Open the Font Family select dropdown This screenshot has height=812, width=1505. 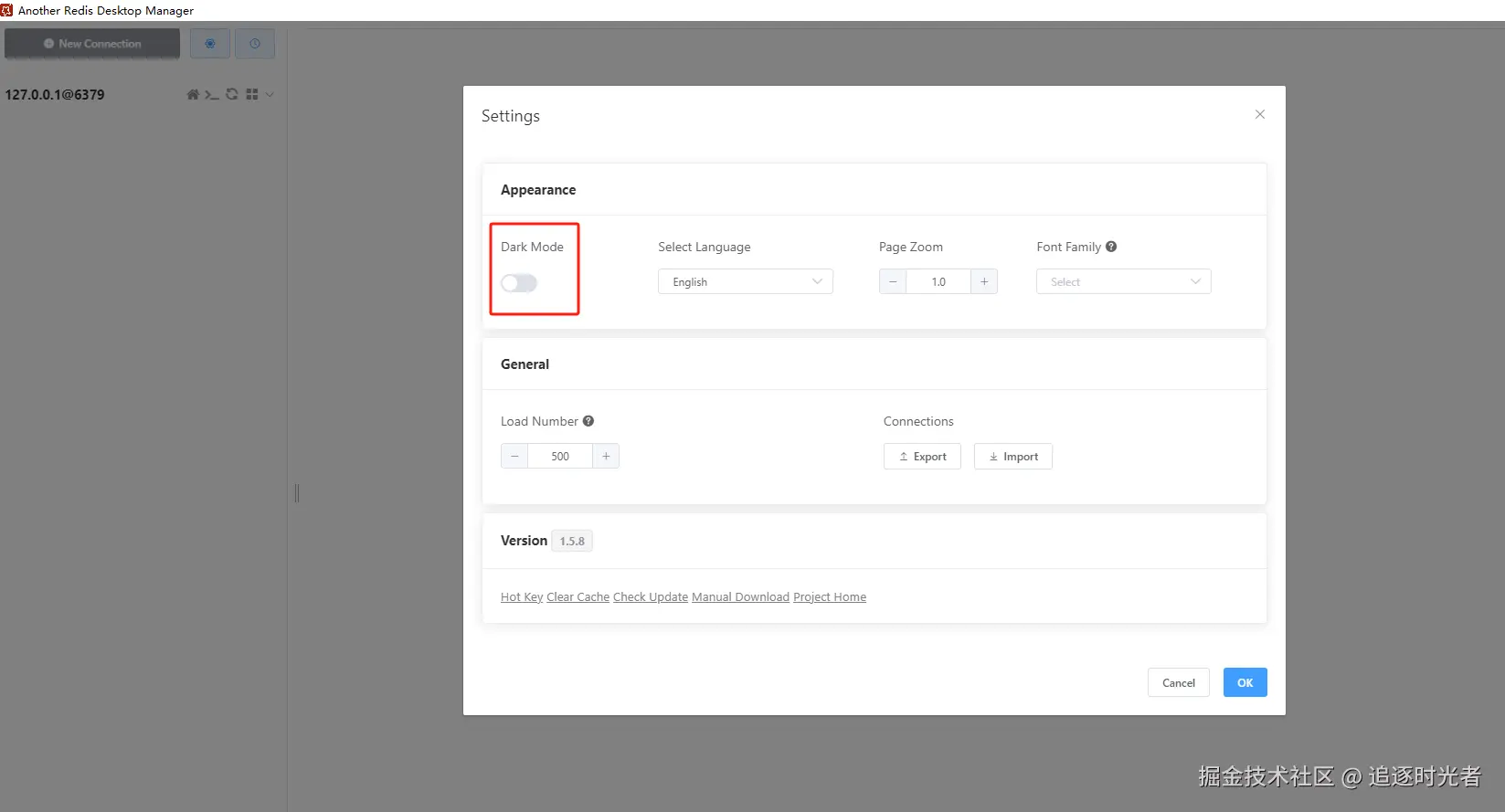point(1123,282)
